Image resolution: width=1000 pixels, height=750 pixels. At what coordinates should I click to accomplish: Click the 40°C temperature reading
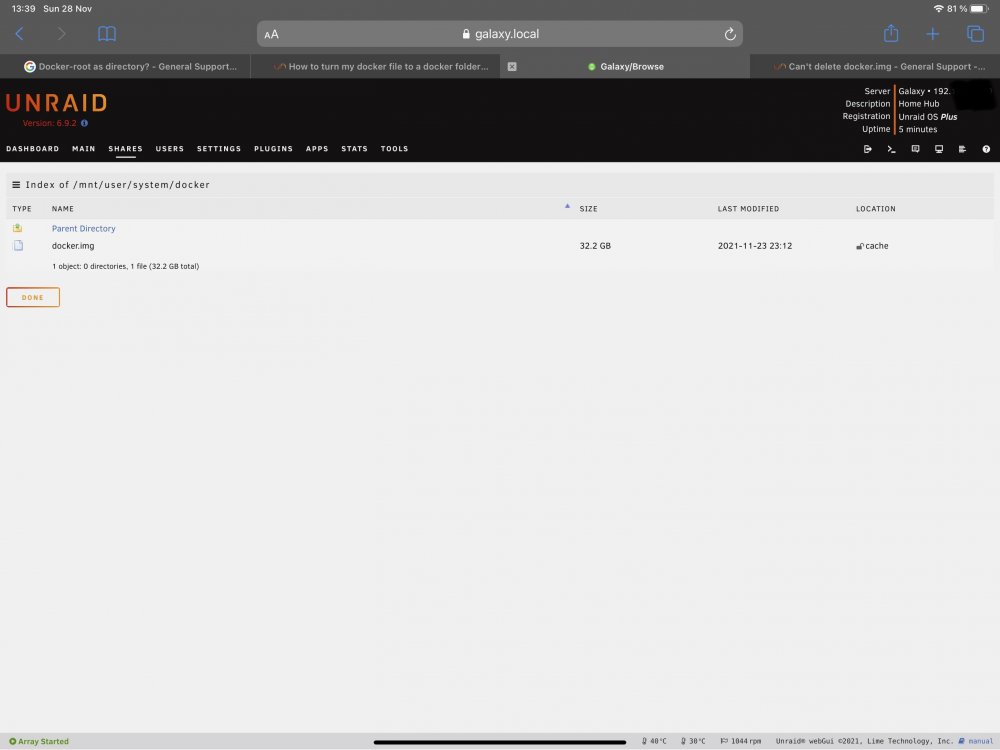[x=654, y=741]
